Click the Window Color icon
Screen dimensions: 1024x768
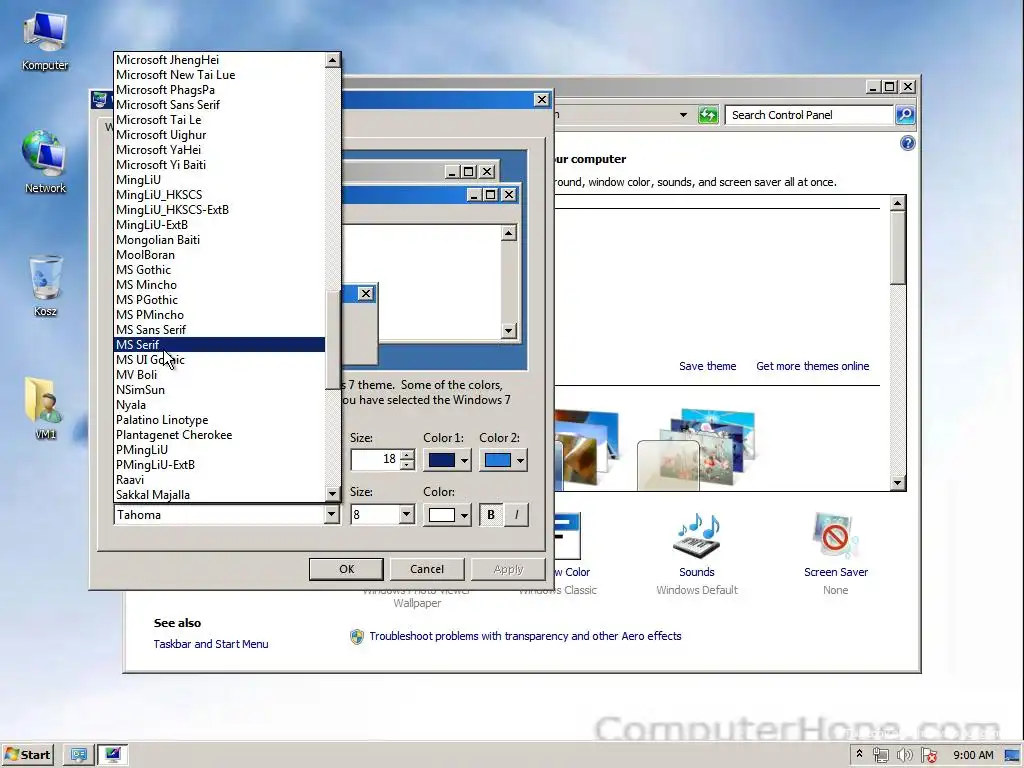pos(567,536)
